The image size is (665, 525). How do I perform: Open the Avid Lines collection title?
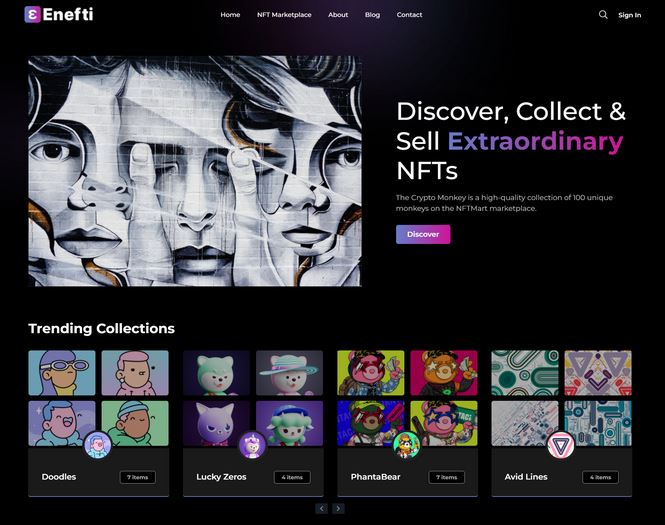pos(526,477)
